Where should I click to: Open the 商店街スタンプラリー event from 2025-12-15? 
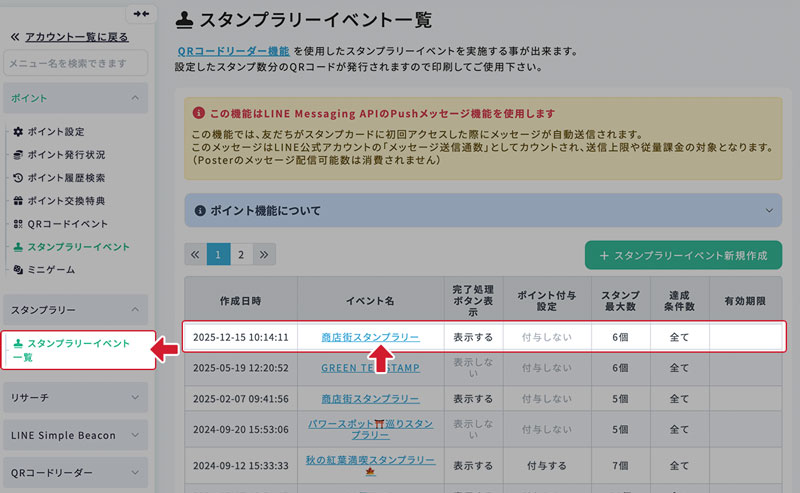tap(370, 337)
